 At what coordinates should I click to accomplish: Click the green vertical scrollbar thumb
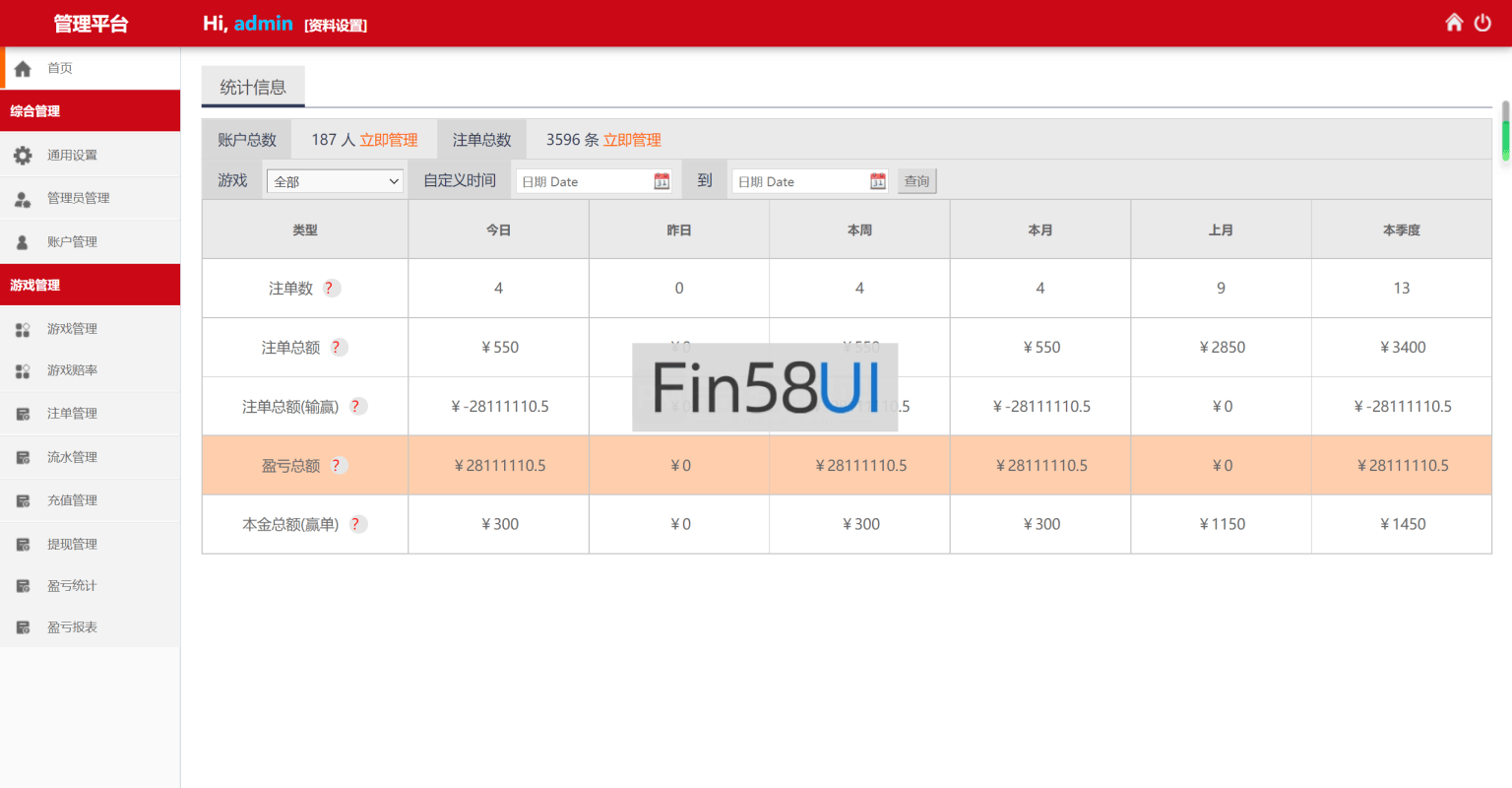(x=1505, y=138)
